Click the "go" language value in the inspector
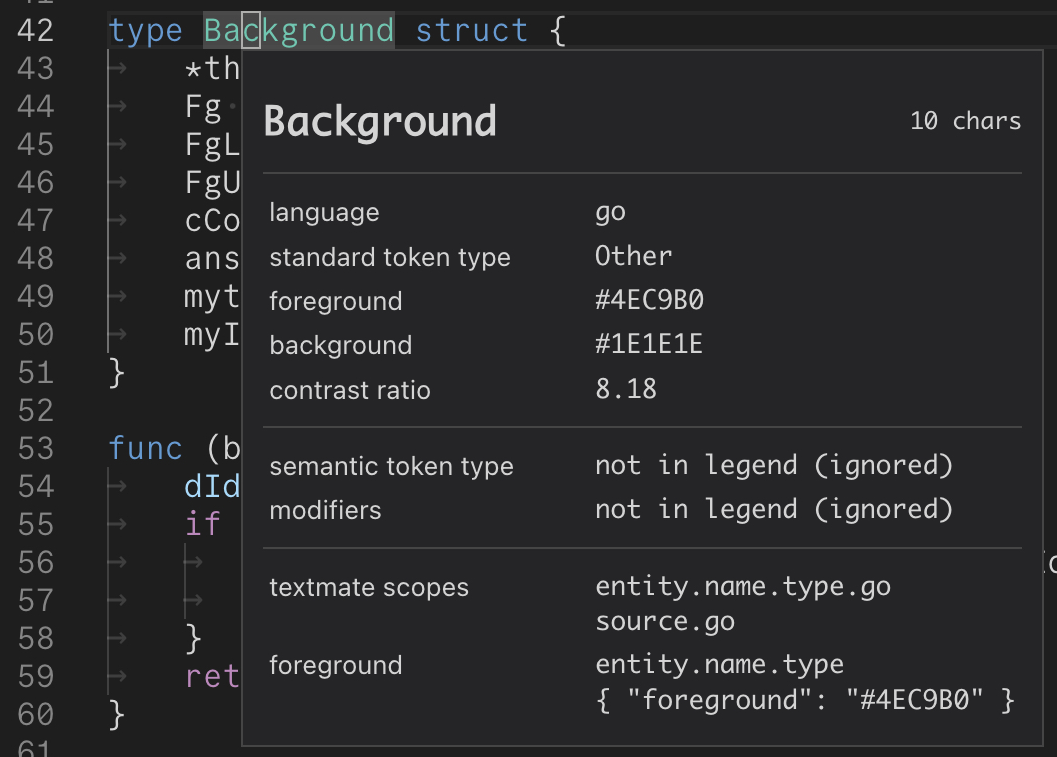The height and width of the screenshot is (757, 1057). (609, 211)
